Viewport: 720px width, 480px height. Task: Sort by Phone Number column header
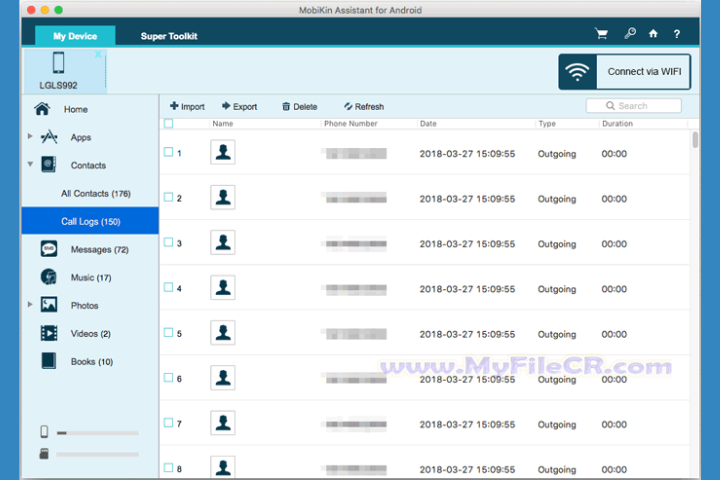[x=351, y=124]
